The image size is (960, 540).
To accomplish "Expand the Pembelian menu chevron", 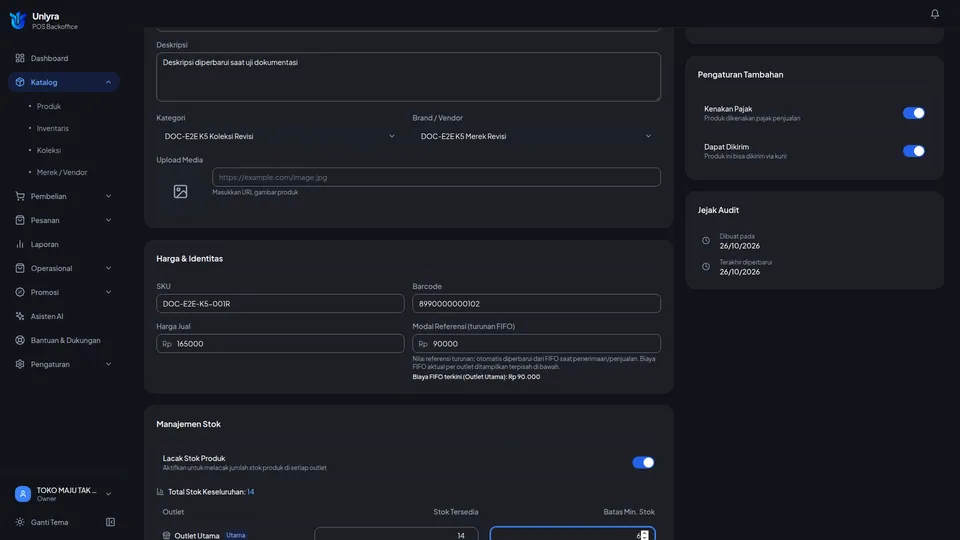I will pyautogui.click(x=108, y=196).
